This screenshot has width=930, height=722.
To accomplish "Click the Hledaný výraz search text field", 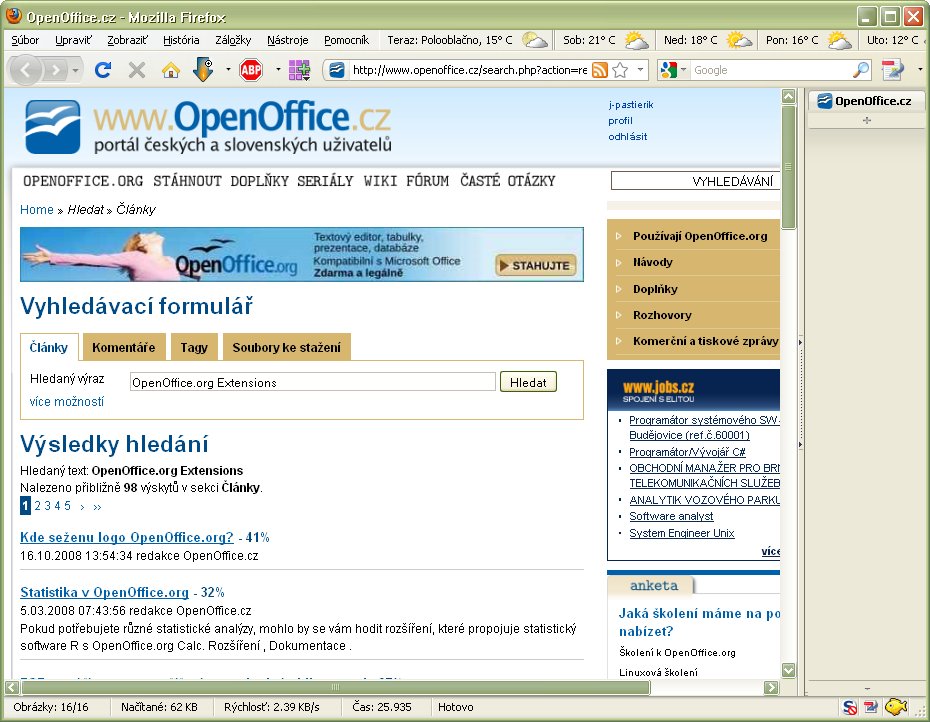I will click(x=313, y=382).
